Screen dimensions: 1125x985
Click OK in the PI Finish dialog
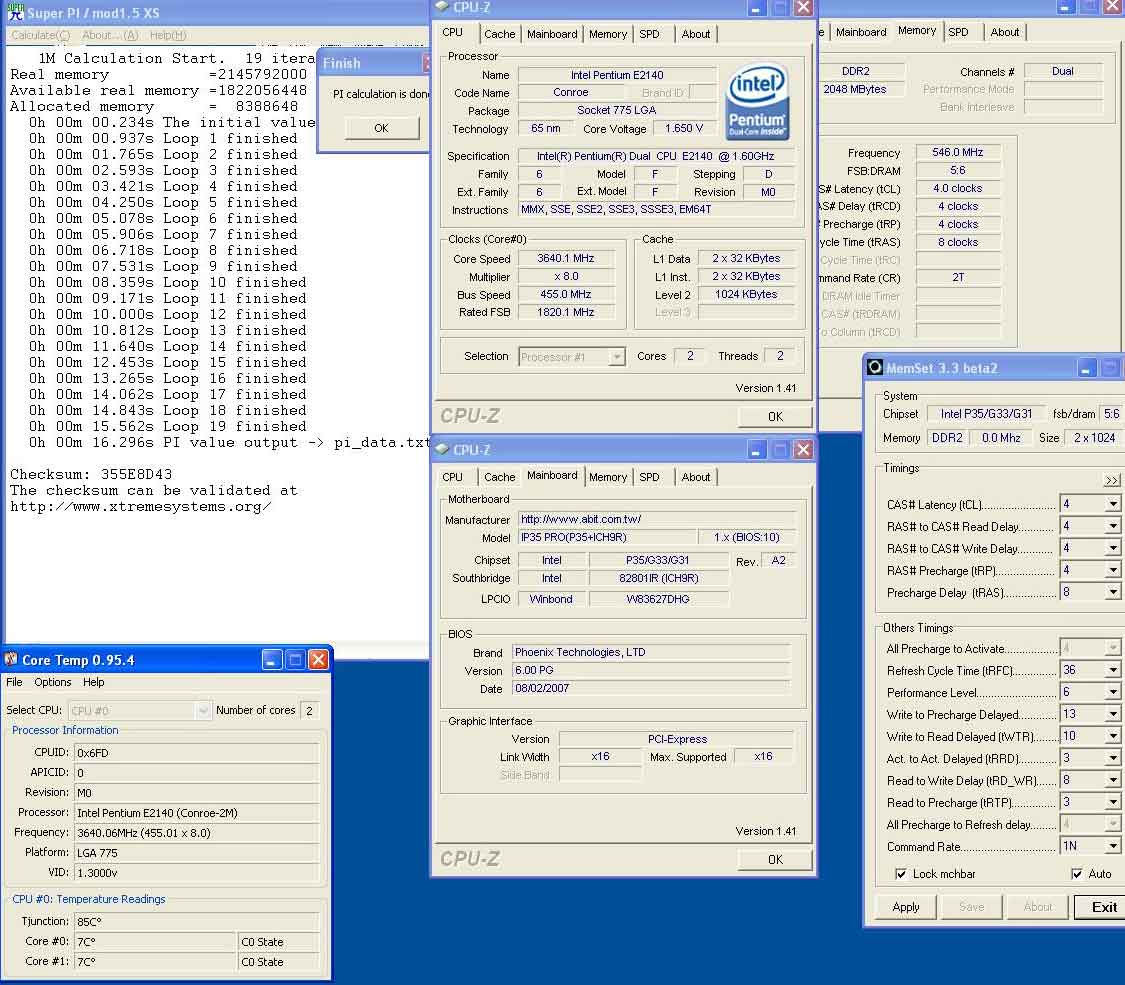(x=381, y=128)
